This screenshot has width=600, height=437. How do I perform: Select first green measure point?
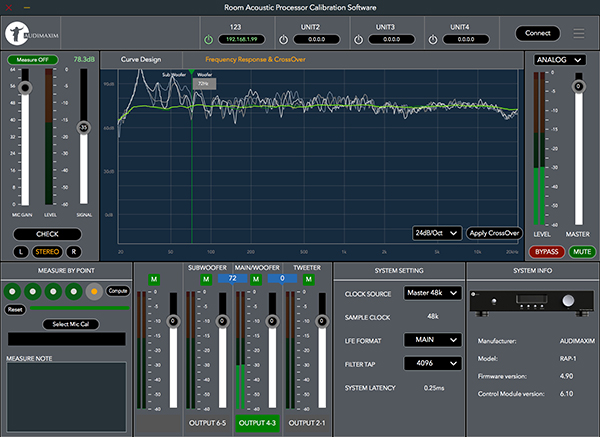pyautogui.click(x=12, y=292)
